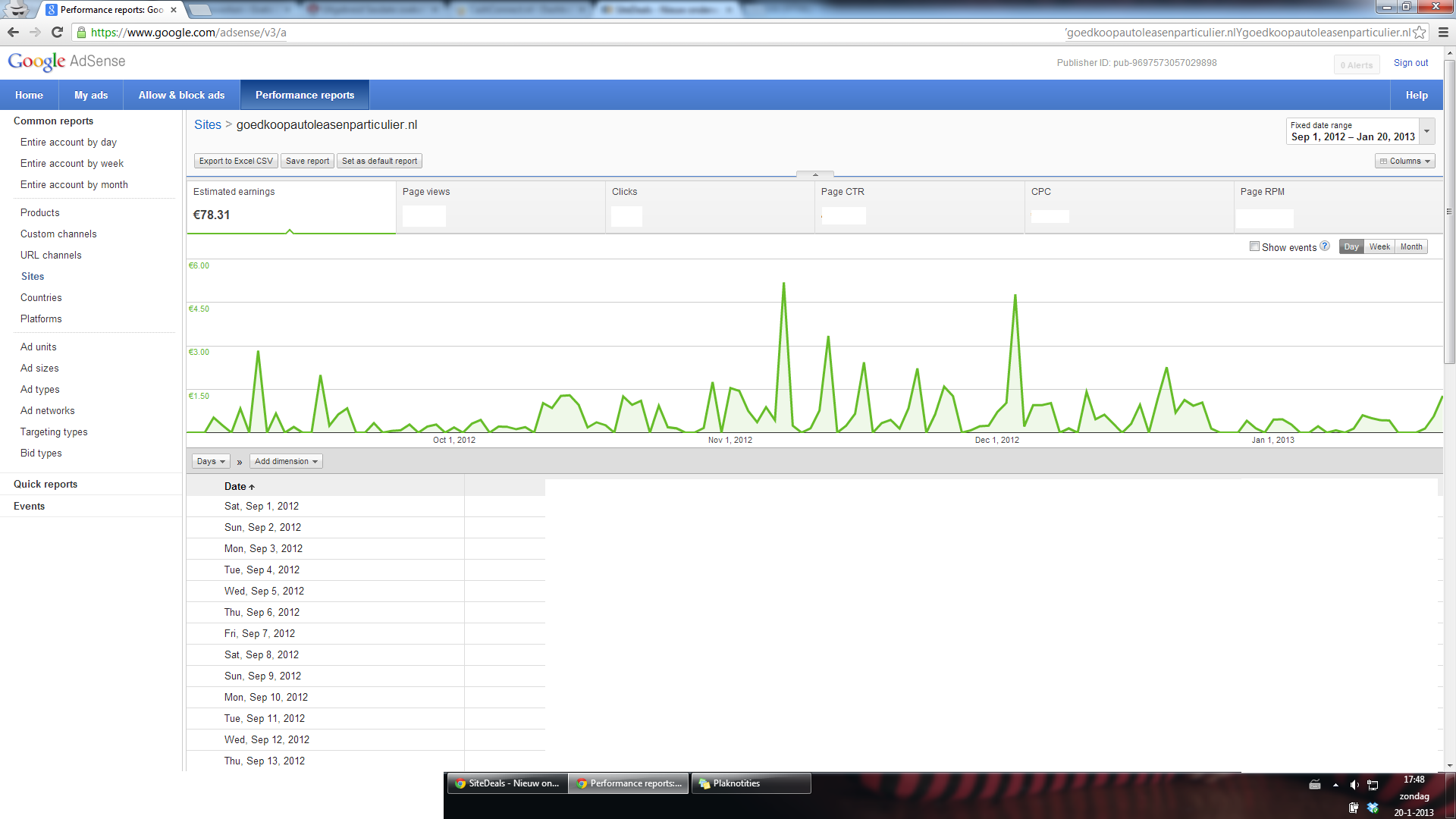Open the Ad units report
This screenshot has height=819, width=1456.
(x=38, y=347)
